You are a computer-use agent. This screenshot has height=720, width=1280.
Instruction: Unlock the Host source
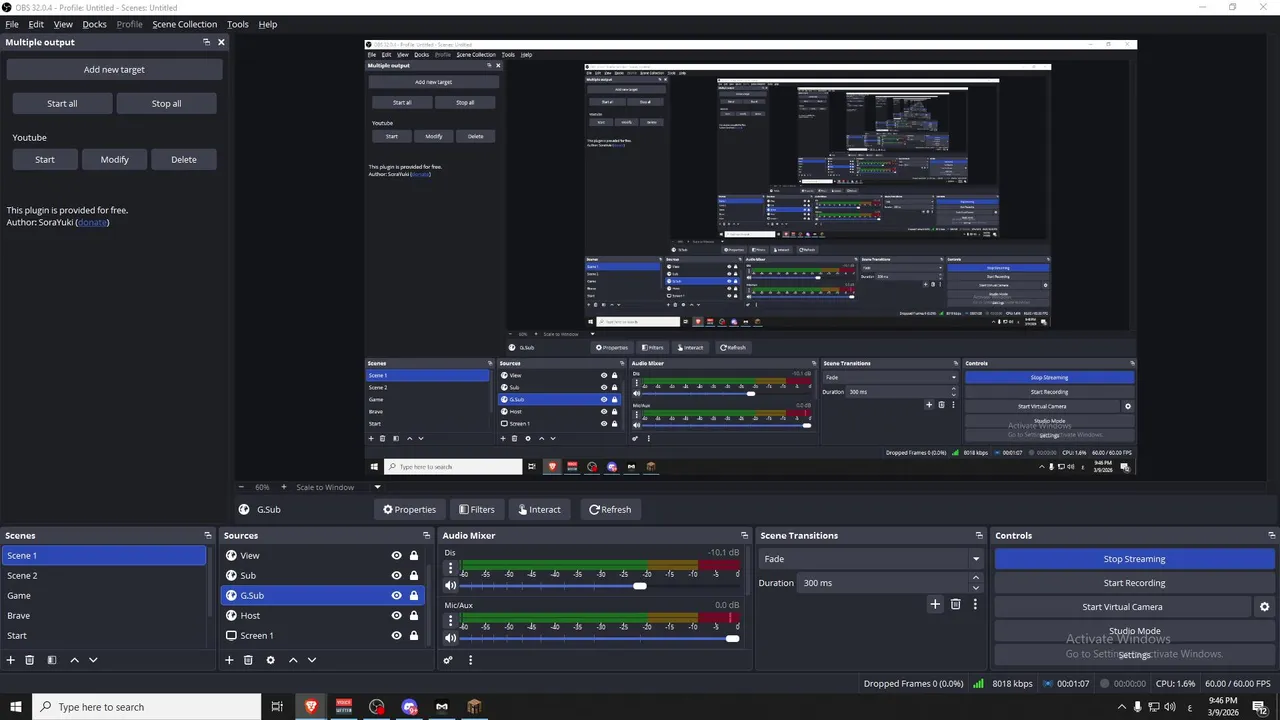(x=414, y=616)
